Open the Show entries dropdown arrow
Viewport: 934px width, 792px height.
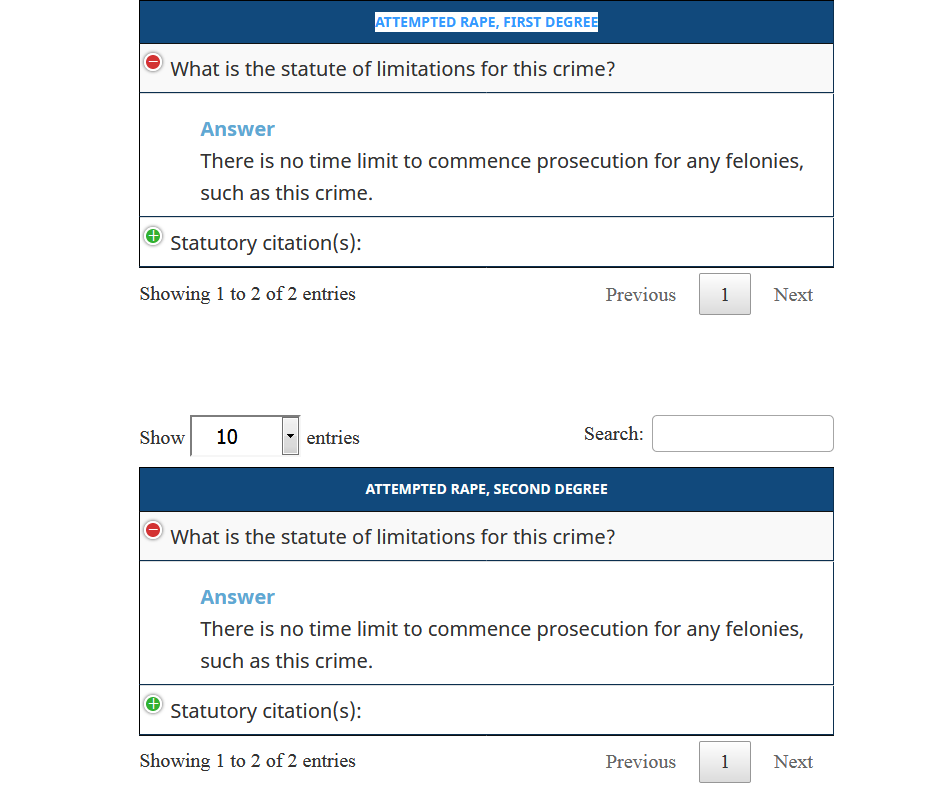[x=290, y=436]
